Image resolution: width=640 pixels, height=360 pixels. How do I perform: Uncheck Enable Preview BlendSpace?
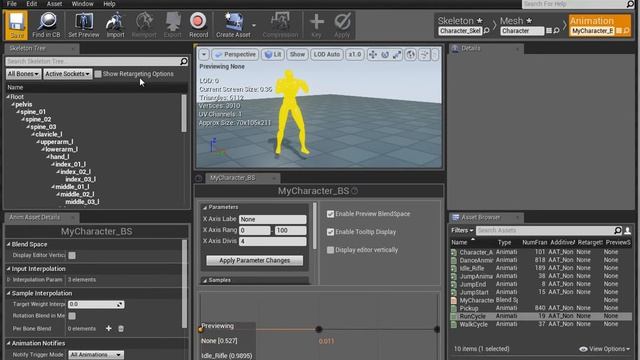[x=330, y=214]
